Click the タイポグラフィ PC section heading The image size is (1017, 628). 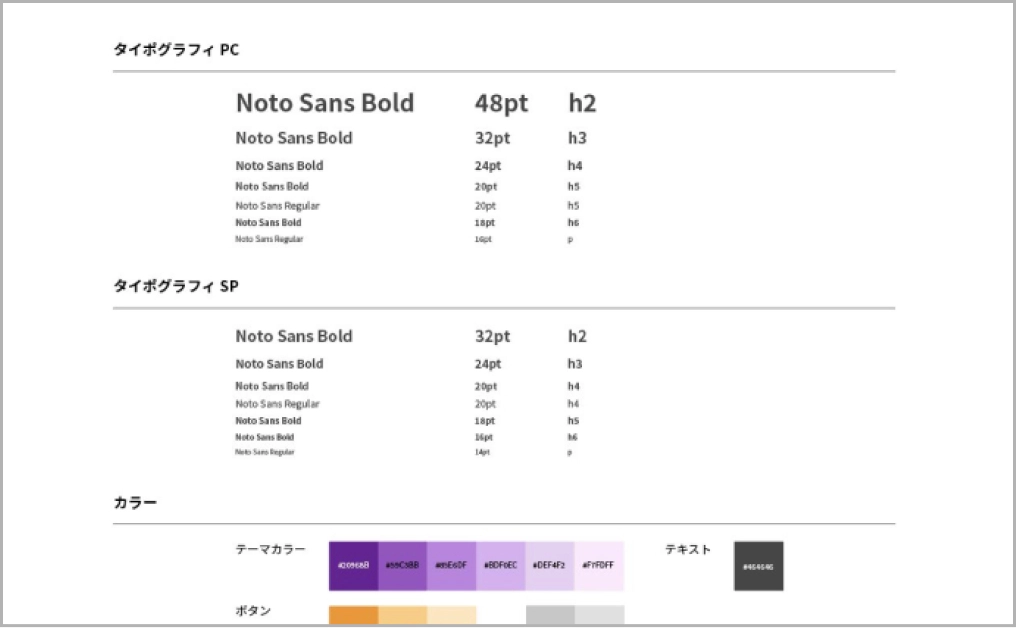click(x=177, y=50)
